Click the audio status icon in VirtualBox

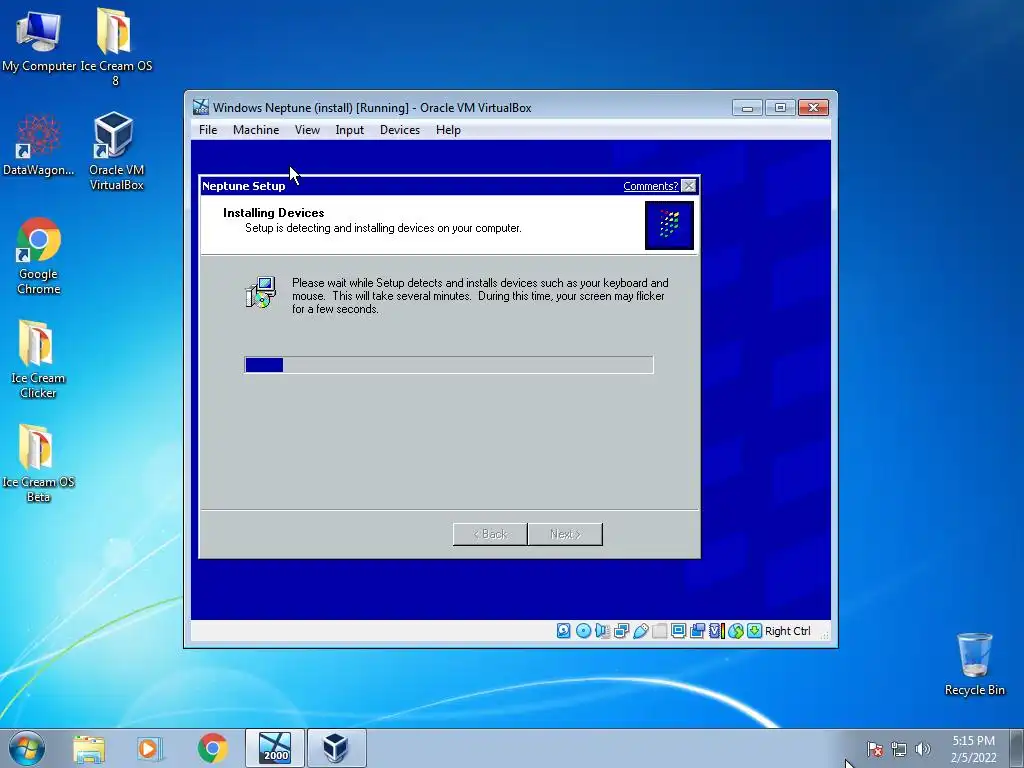pyautogui.click(x=602, y=630)
